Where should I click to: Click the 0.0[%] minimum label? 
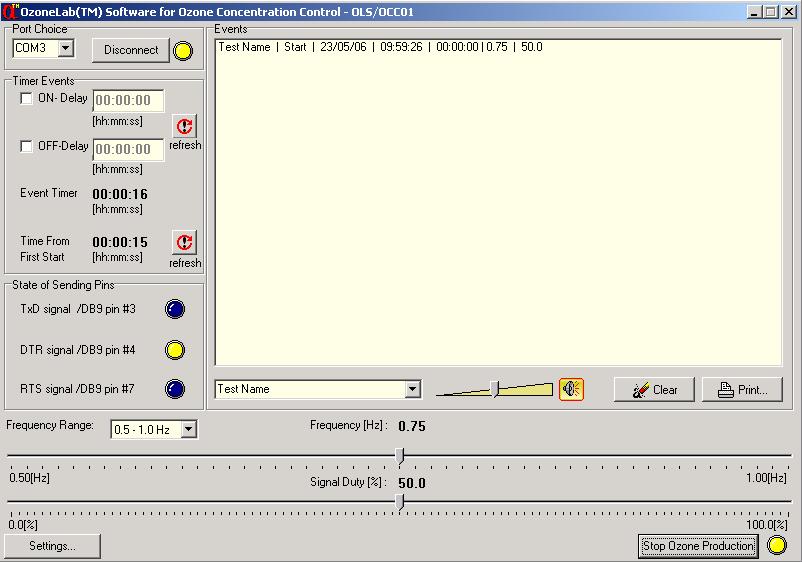[x=23, y=525]
